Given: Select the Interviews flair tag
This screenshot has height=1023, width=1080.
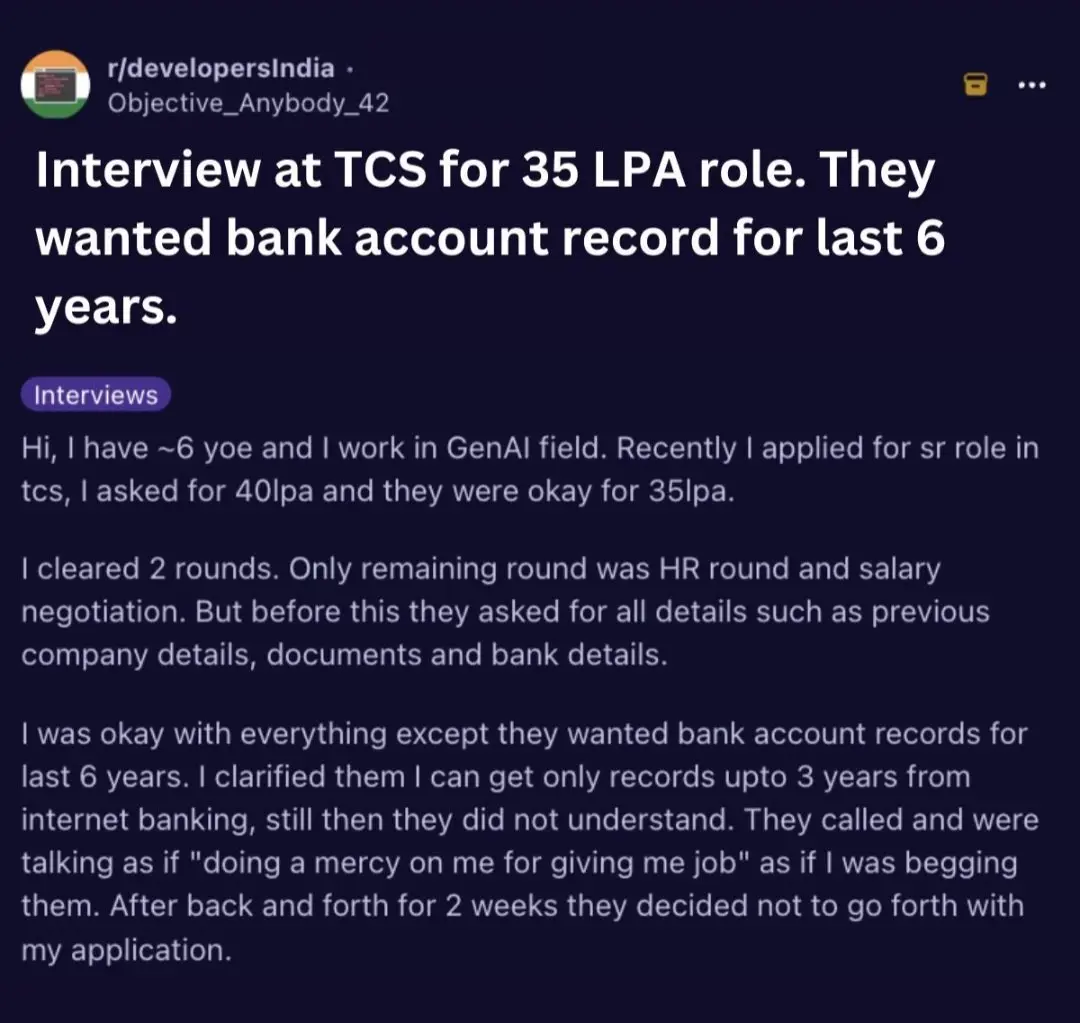Looking at the screenshot, I should [x=96, y=395].
